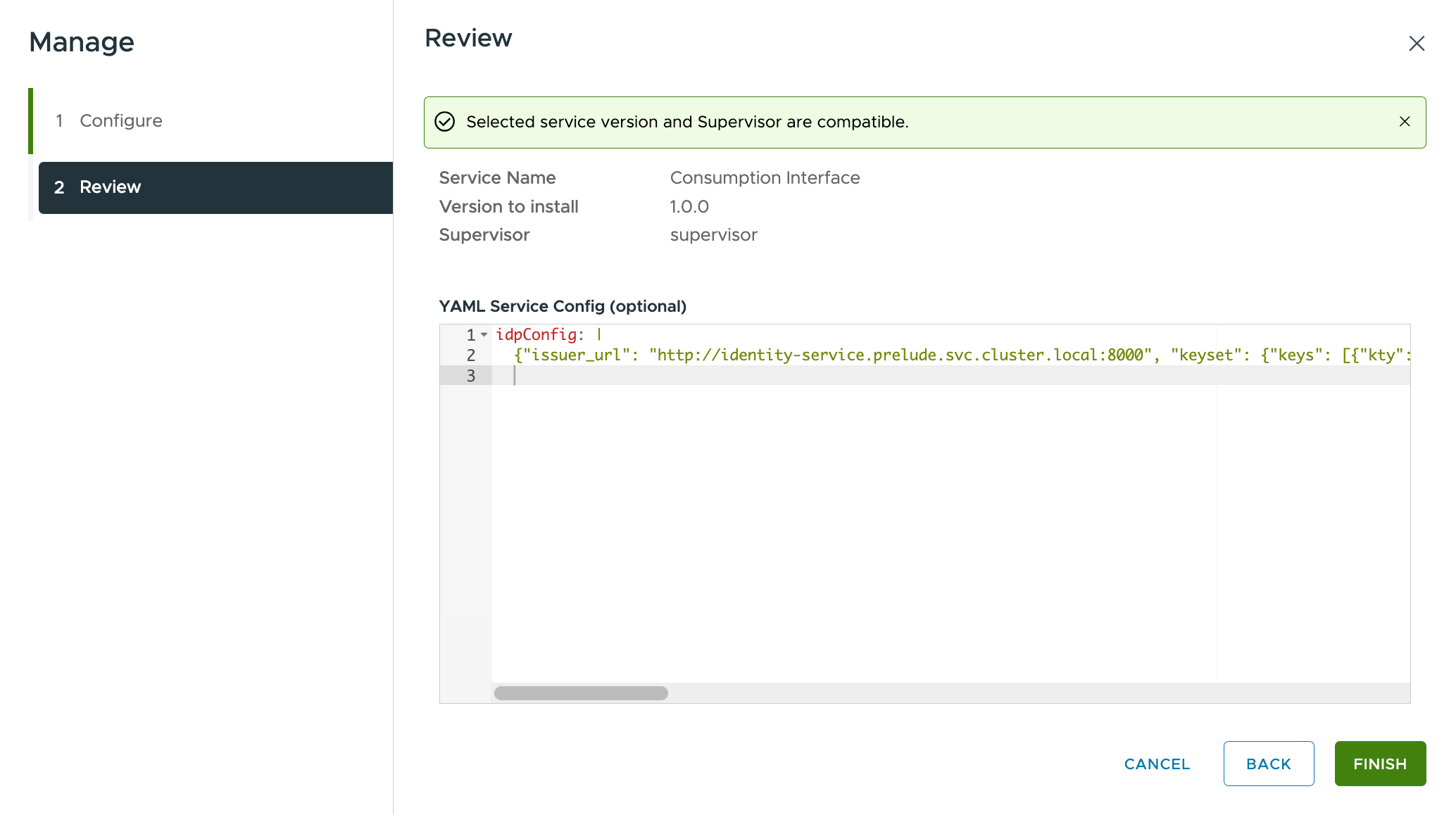Image resolution: width=1456 pixels, height=815 pixels.
Task: Click the green checkmark compatibility icon
Action: 445,122
